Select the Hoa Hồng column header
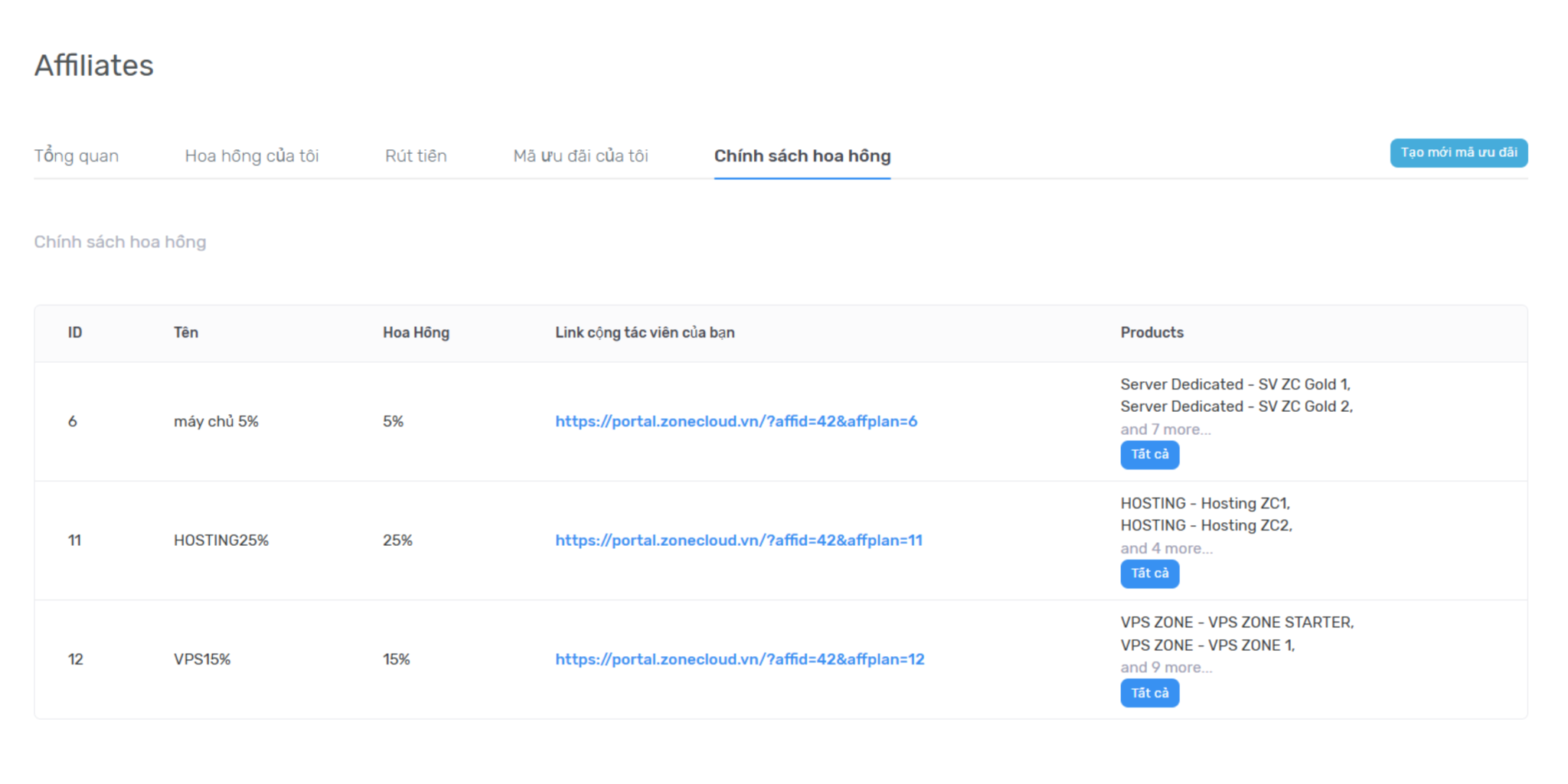The width and height of the screenshot is (1568, 784). (x=416, y=332)
